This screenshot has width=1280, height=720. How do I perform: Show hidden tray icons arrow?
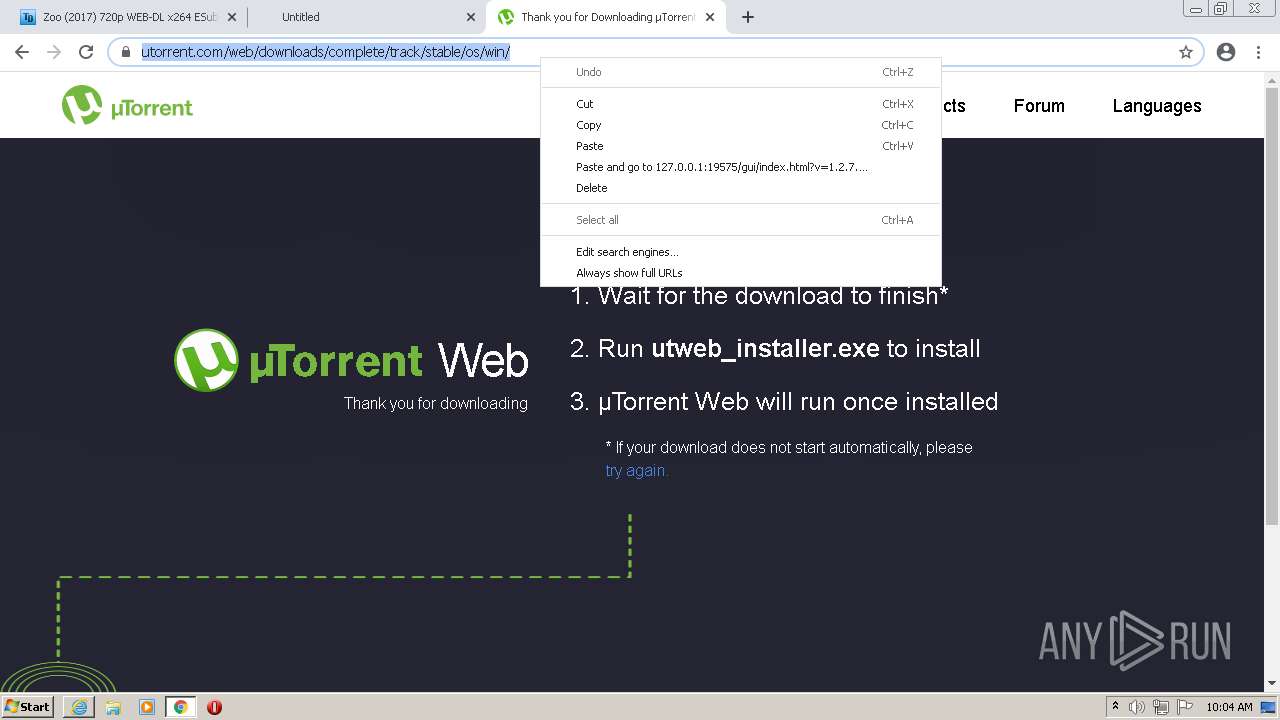tap(1115, 707)
